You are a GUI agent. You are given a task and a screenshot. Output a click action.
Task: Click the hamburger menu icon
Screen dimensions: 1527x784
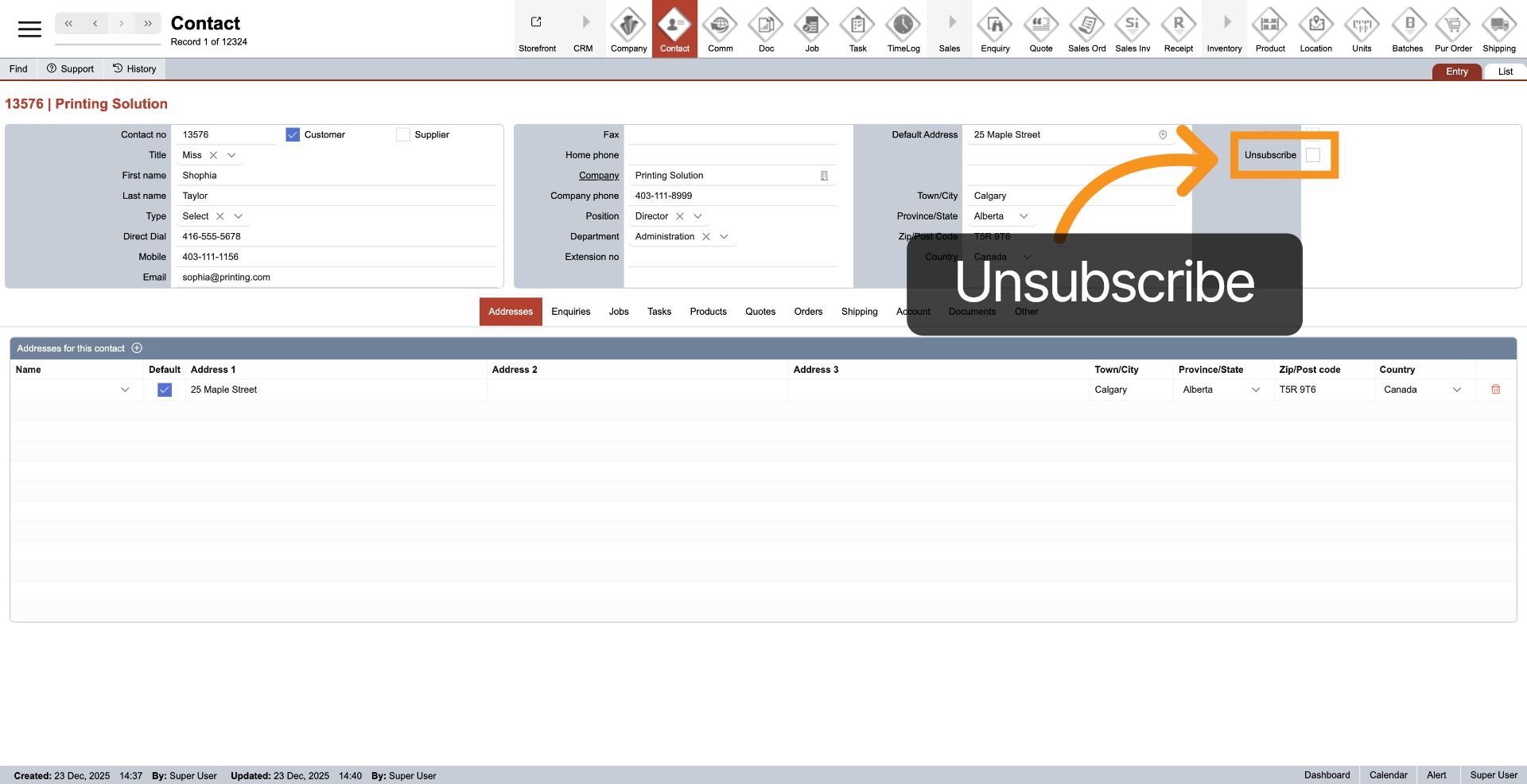pos(29,29)
